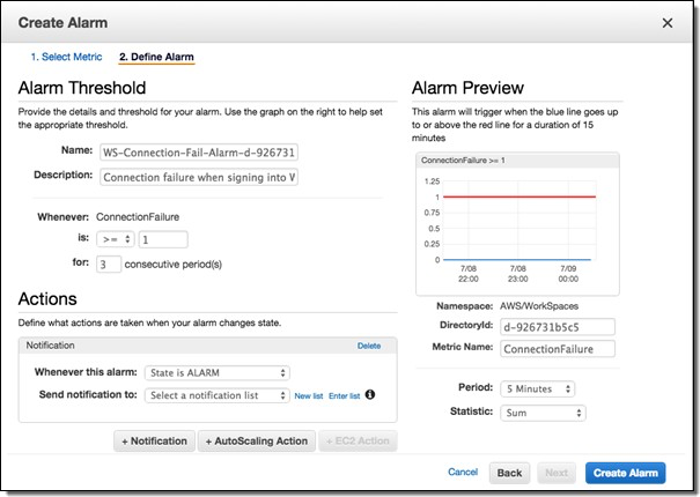Add an AutoScaling Action
700x497 pixels.
point(257,441)
